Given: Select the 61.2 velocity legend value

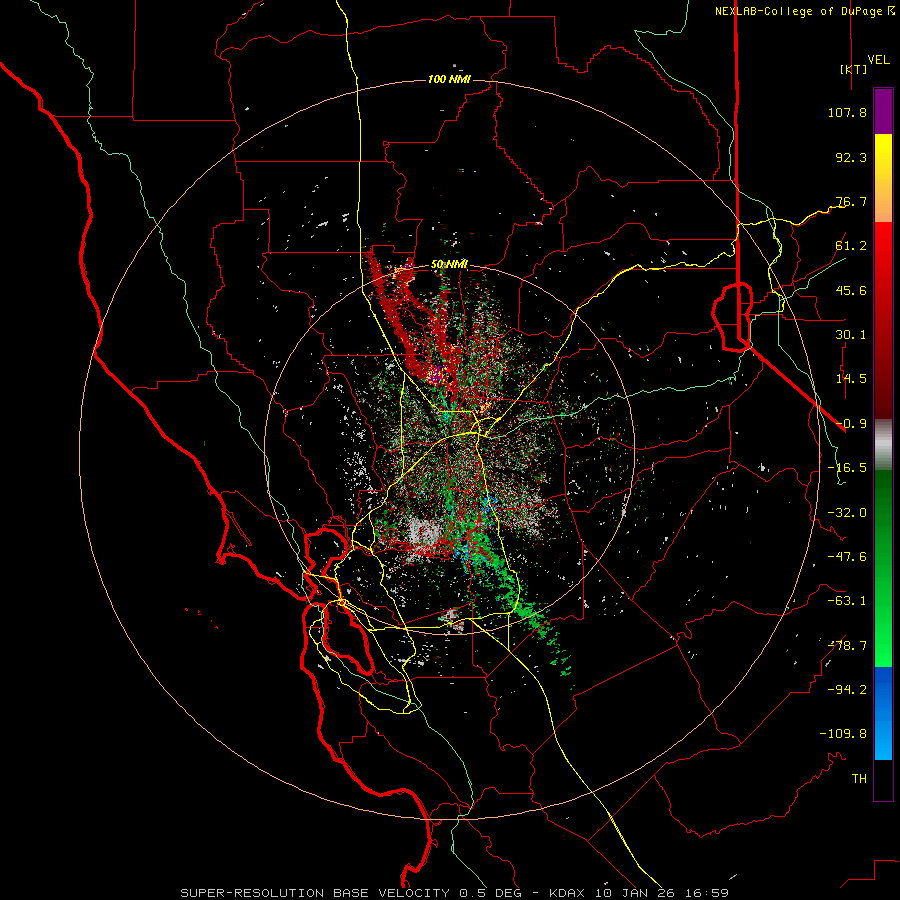Looking at the screenshot, I should point(851,246).
